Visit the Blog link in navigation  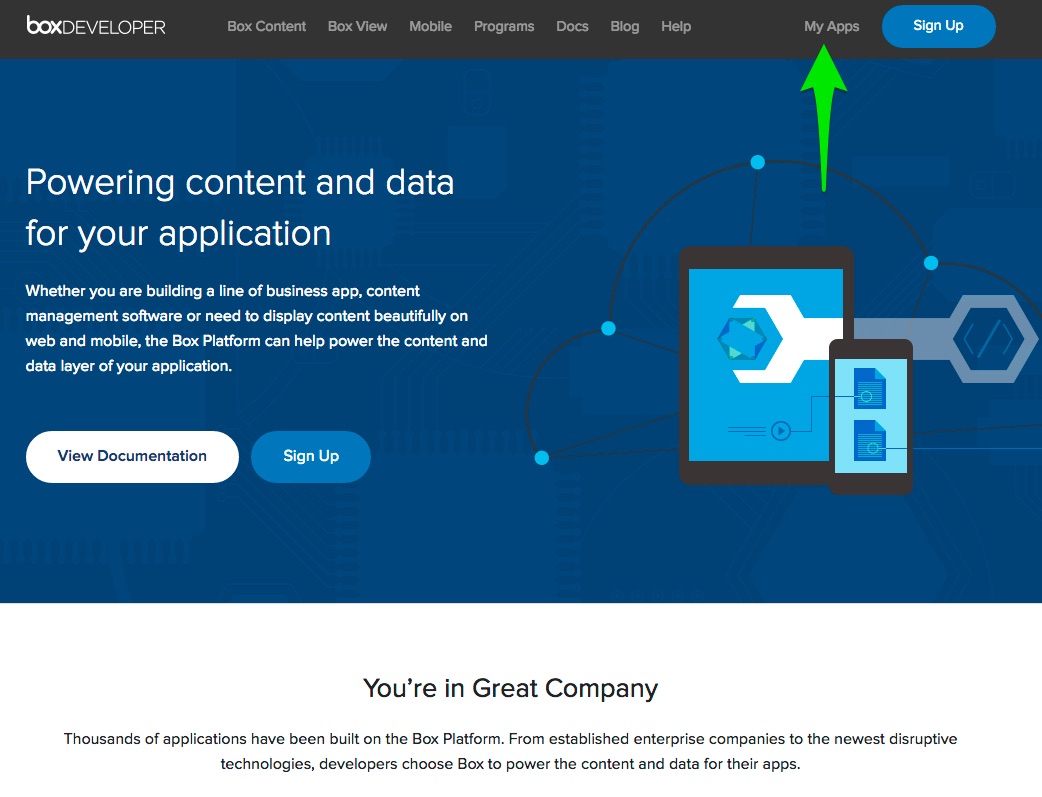point(625,27)
